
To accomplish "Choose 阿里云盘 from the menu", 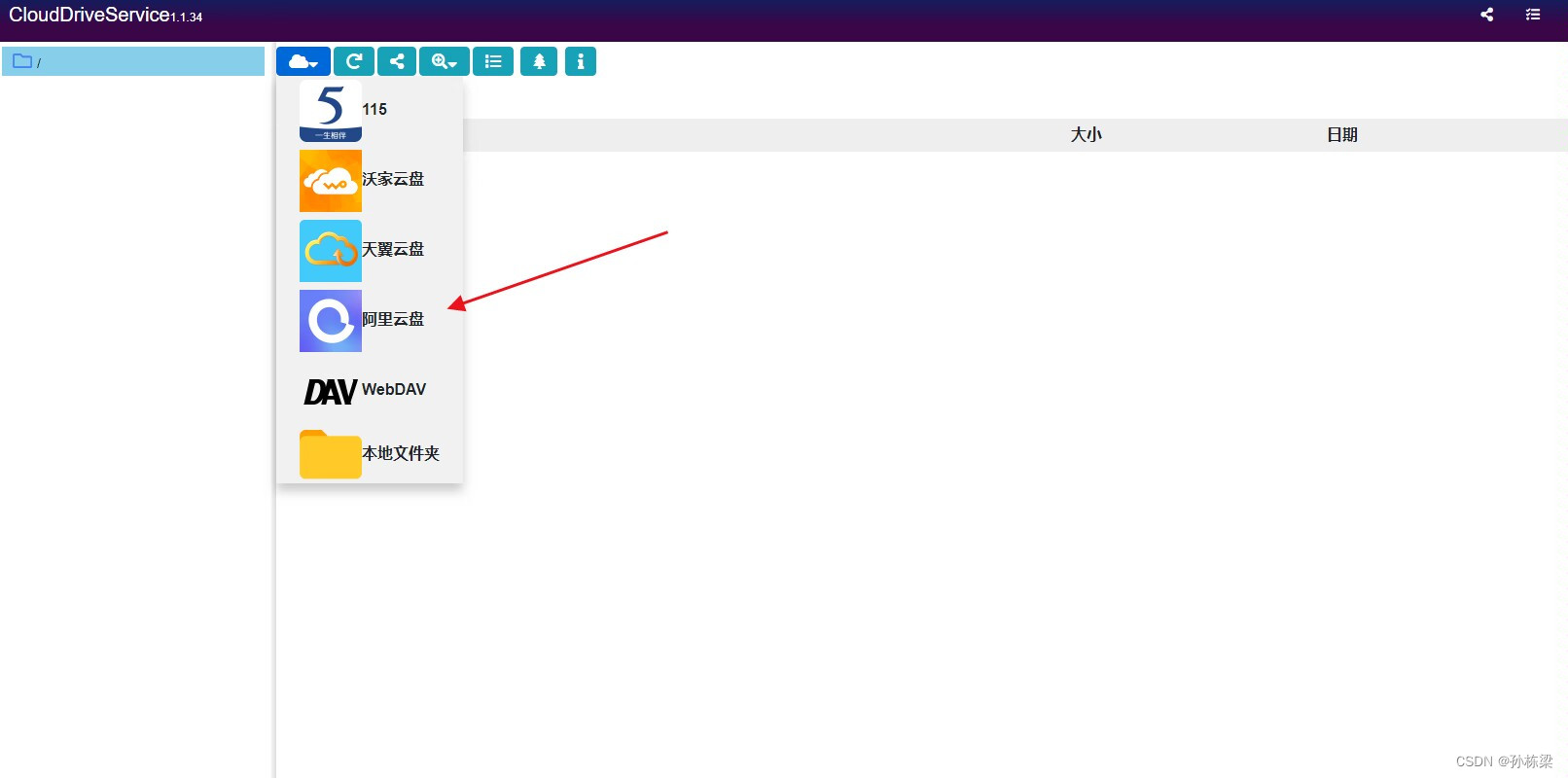I will pos(393,319).
